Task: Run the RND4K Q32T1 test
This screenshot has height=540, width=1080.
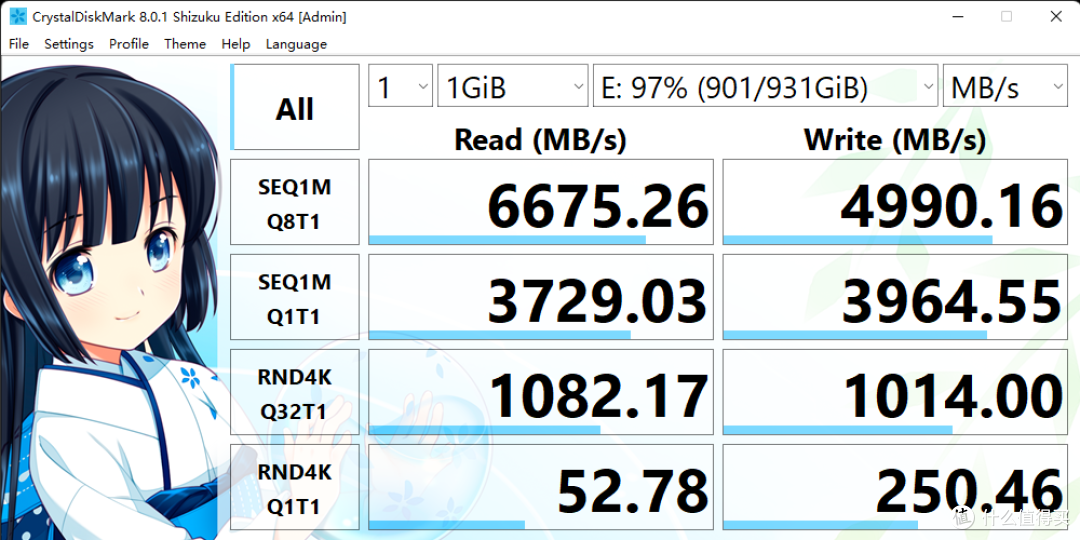Action: 295,392
